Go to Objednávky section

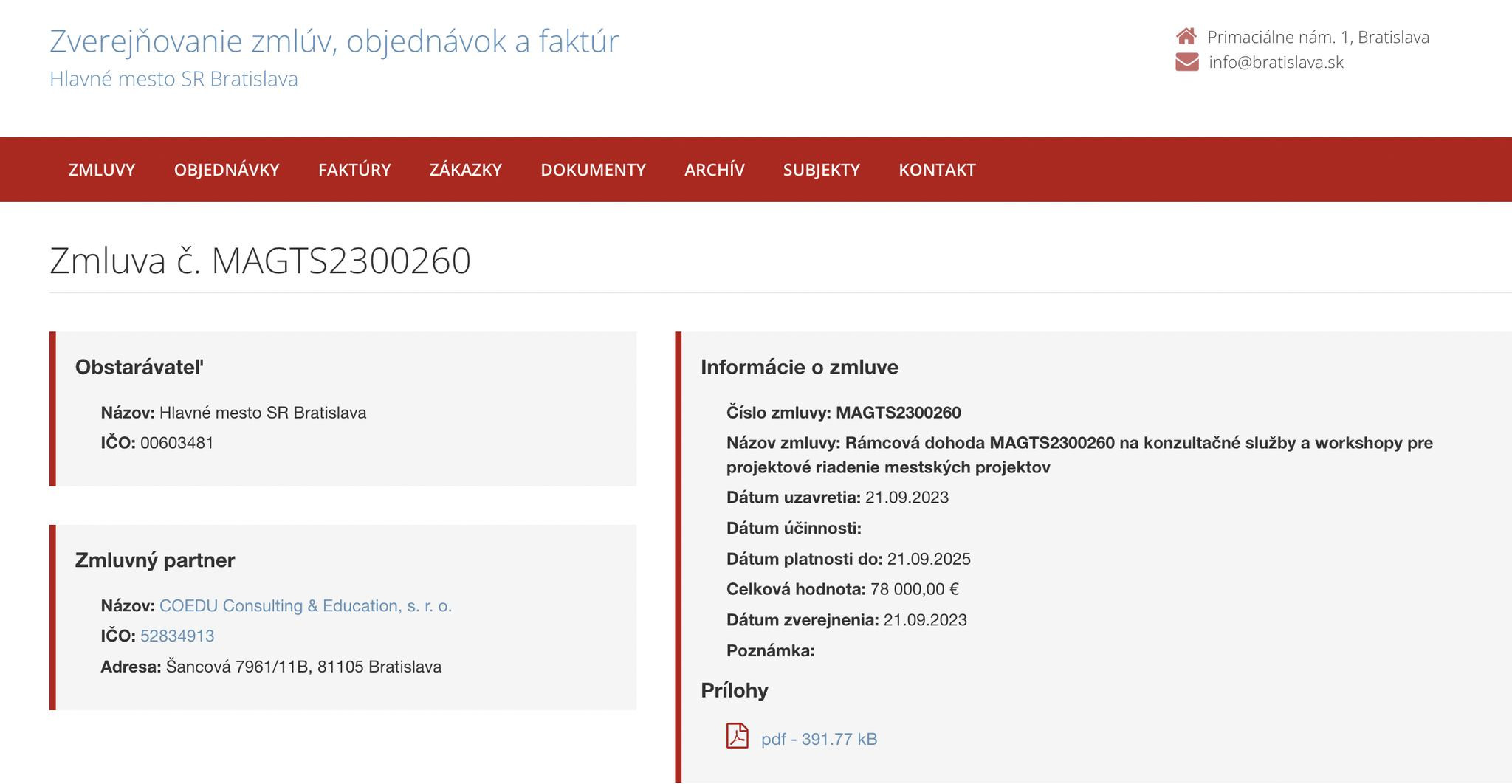pyautogui.click(x=227, y=170)
